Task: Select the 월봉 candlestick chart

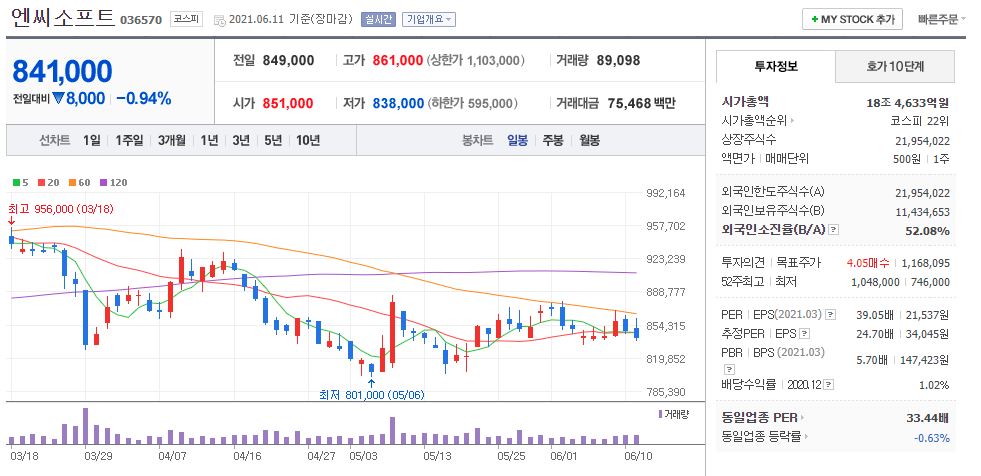Action: 589,140
